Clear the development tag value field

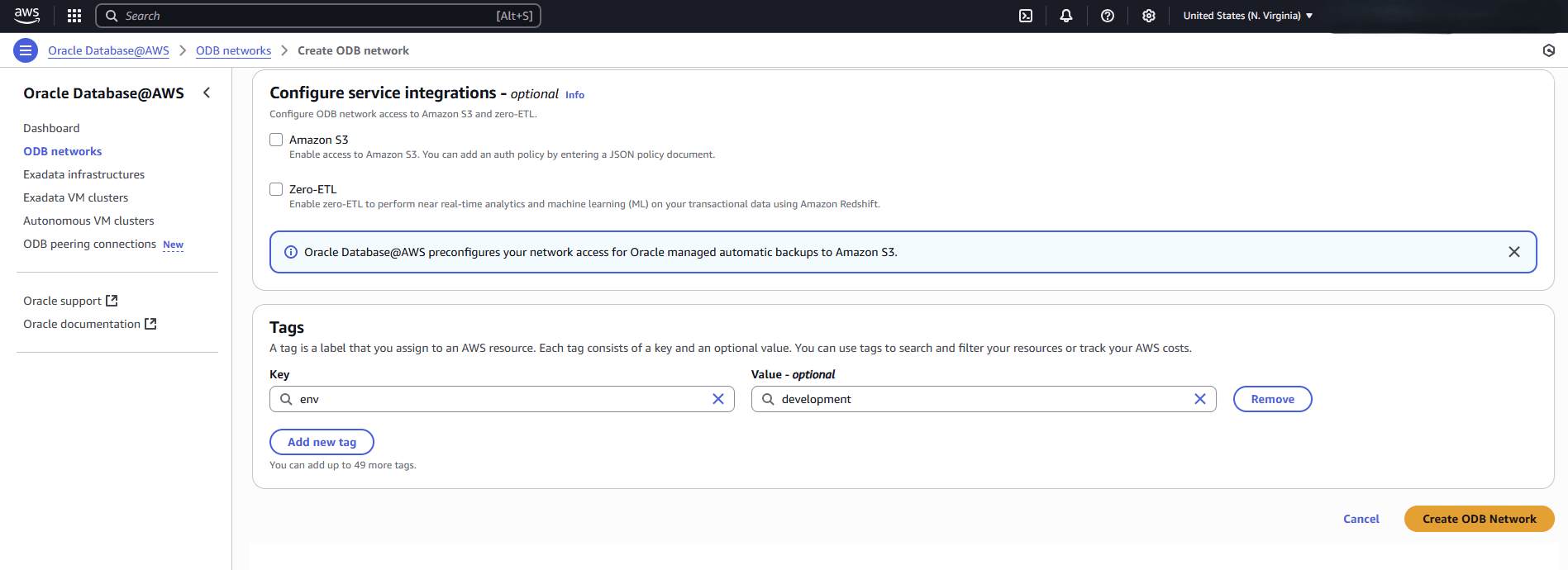(1199, 399)
